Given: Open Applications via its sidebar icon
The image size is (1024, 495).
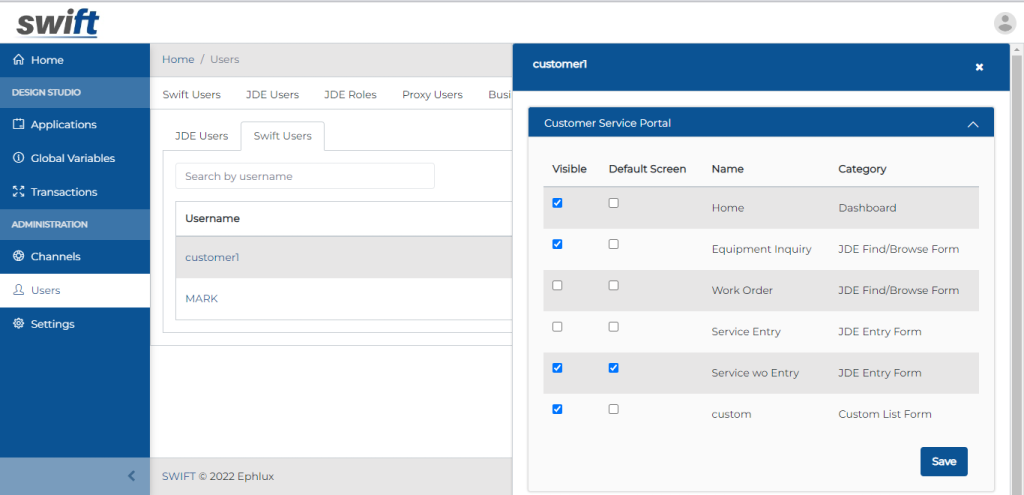Looking at the screenshot, I should 18,125.
